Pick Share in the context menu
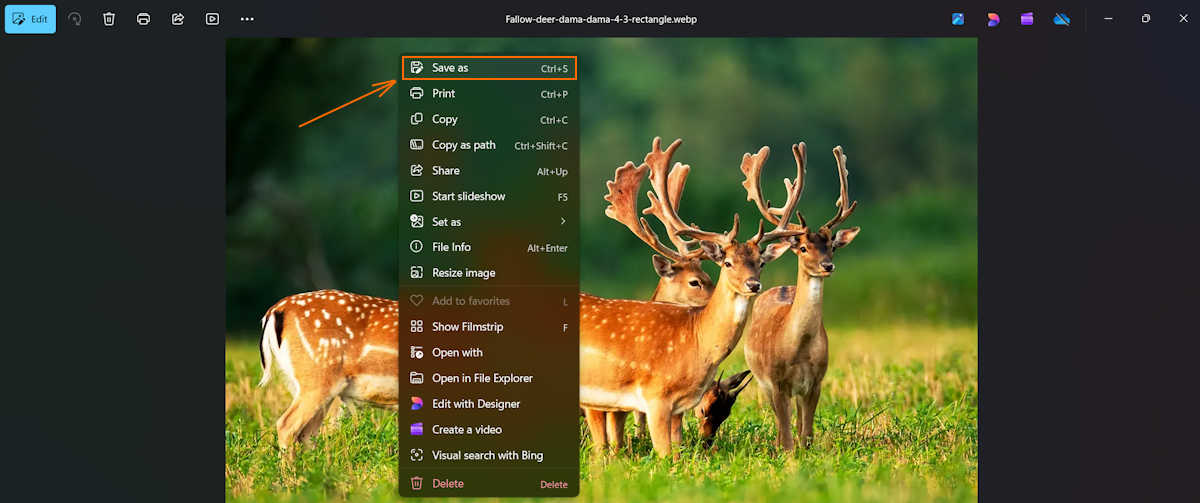The width and height of the screenshot is (1200, 503). [x=489, y=171]
